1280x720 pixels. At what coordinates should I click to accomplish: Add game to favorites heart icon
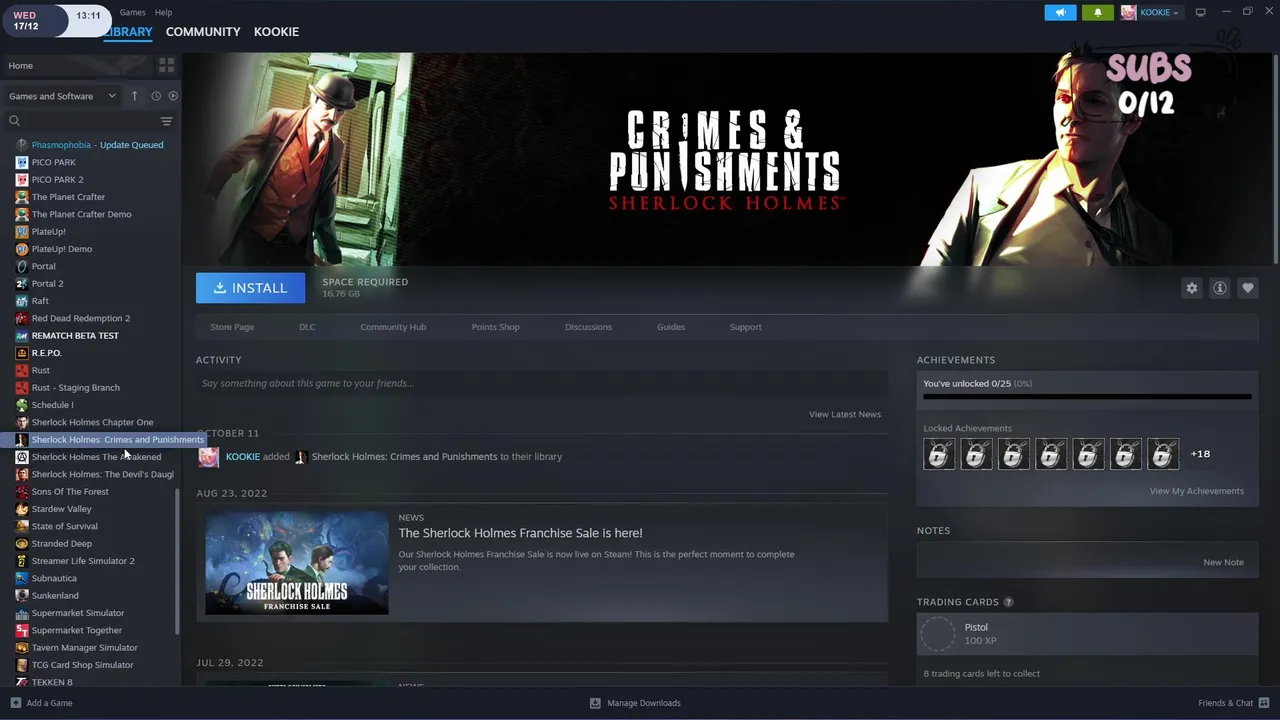point(1247,288)
